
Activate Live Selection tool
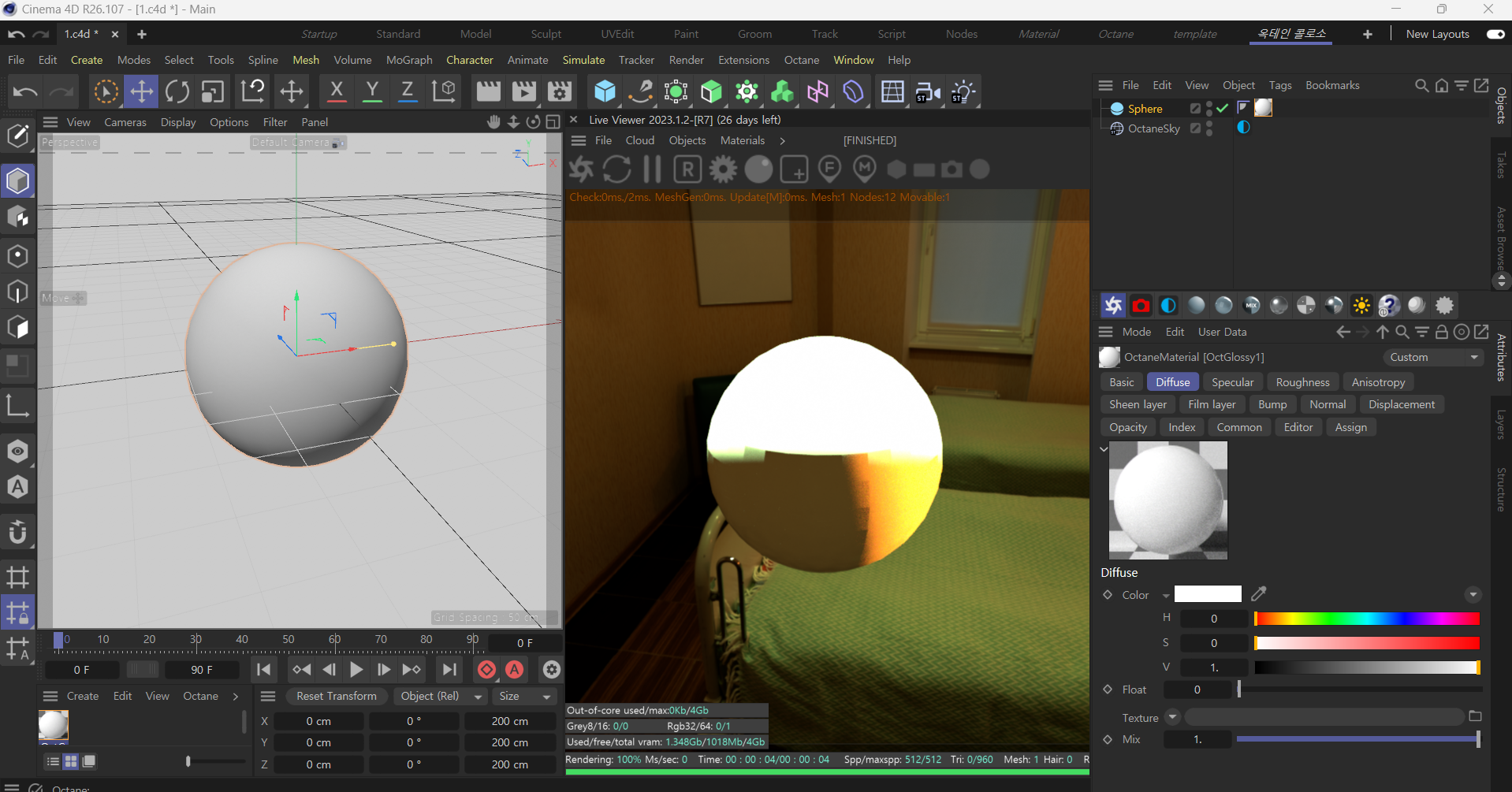point(106,91)
